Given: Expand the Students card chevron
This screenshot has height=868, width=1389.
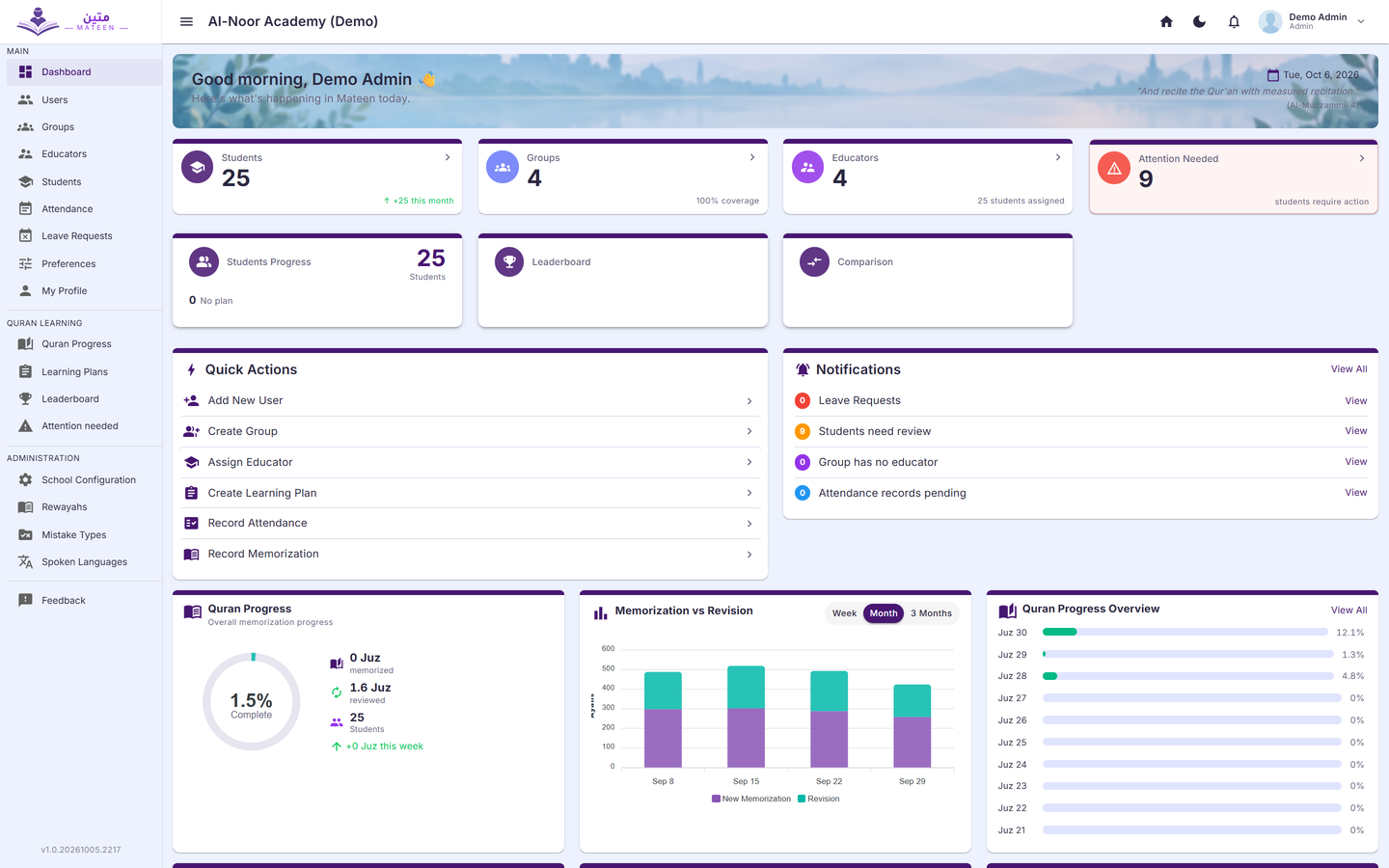Looking at the screenshot, I should [448, 157].
